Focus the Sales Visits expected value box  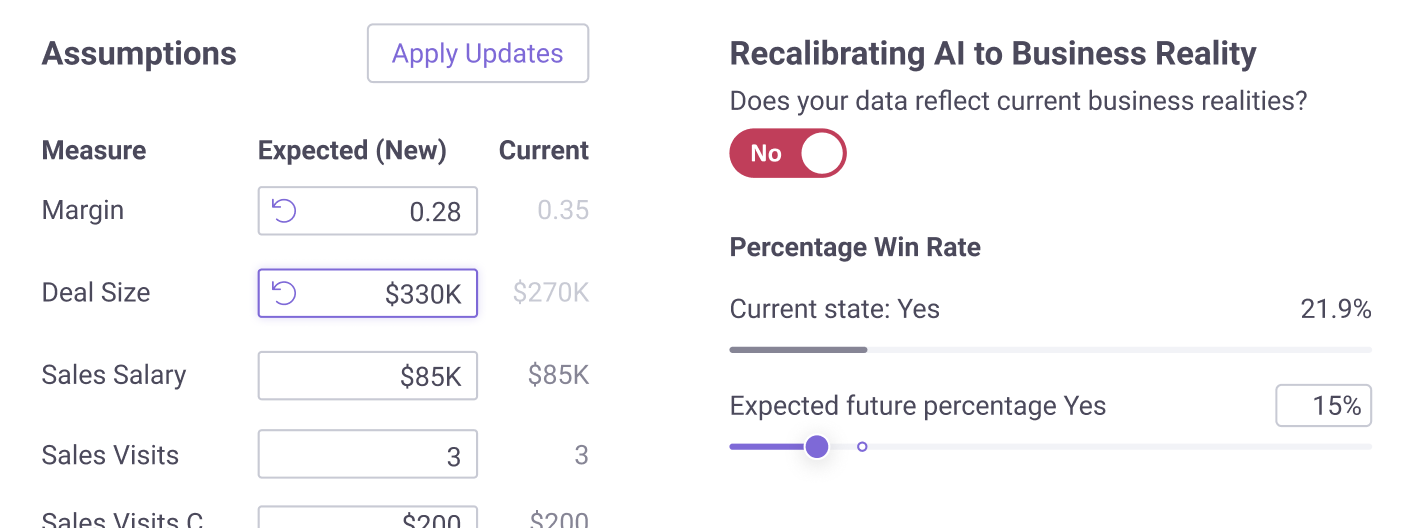pyautogui.click(x=368, y=455)
